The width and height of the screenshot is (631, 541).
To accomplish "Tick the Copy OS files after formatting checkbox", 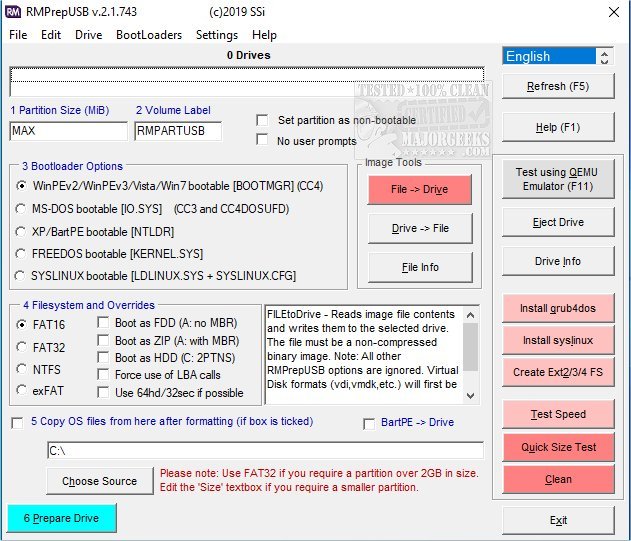I will (18, 423).
